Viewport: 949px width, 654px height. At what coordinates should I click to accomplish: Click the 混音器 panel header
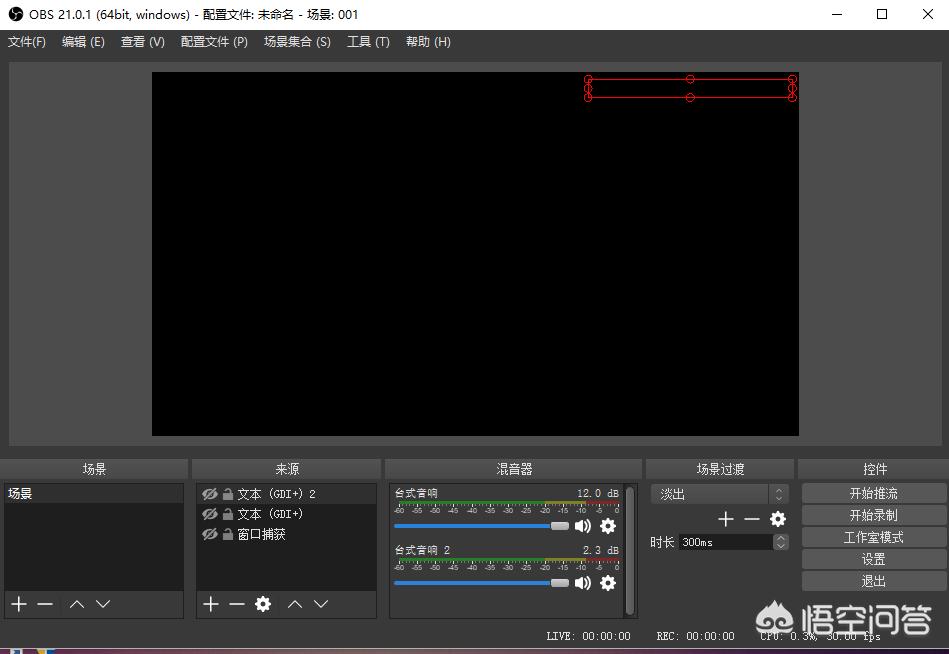[x=513, y=469]
